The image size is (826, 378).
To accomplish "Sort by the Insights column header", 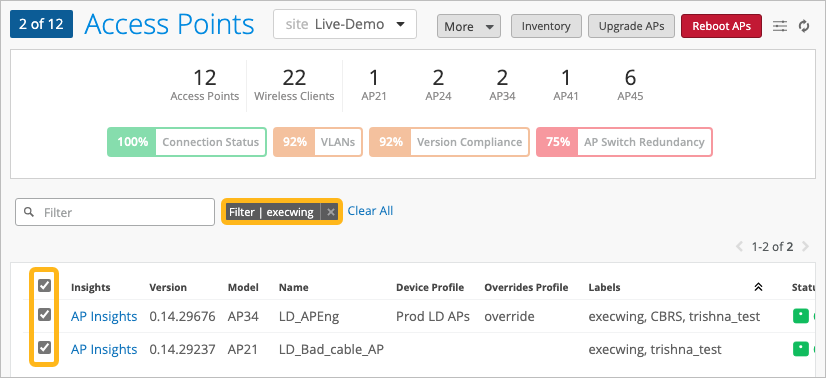I will tap(91, 287).
